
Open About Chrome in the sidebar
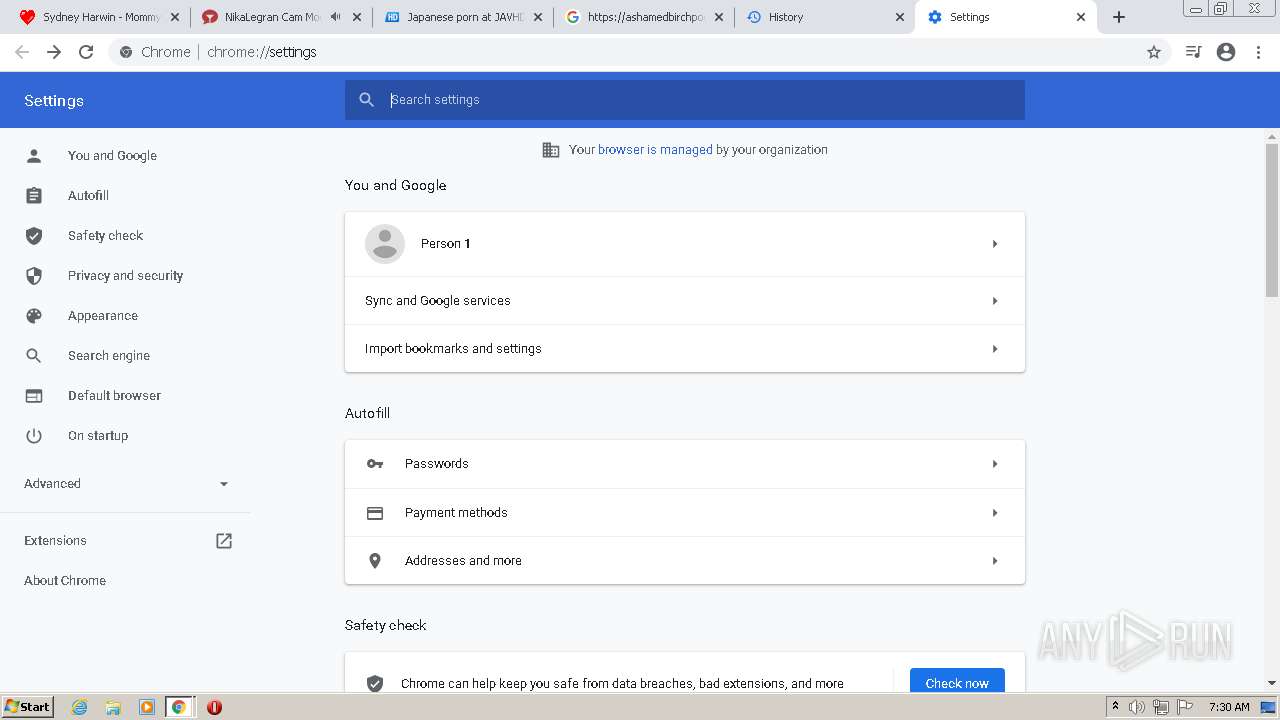65,581
